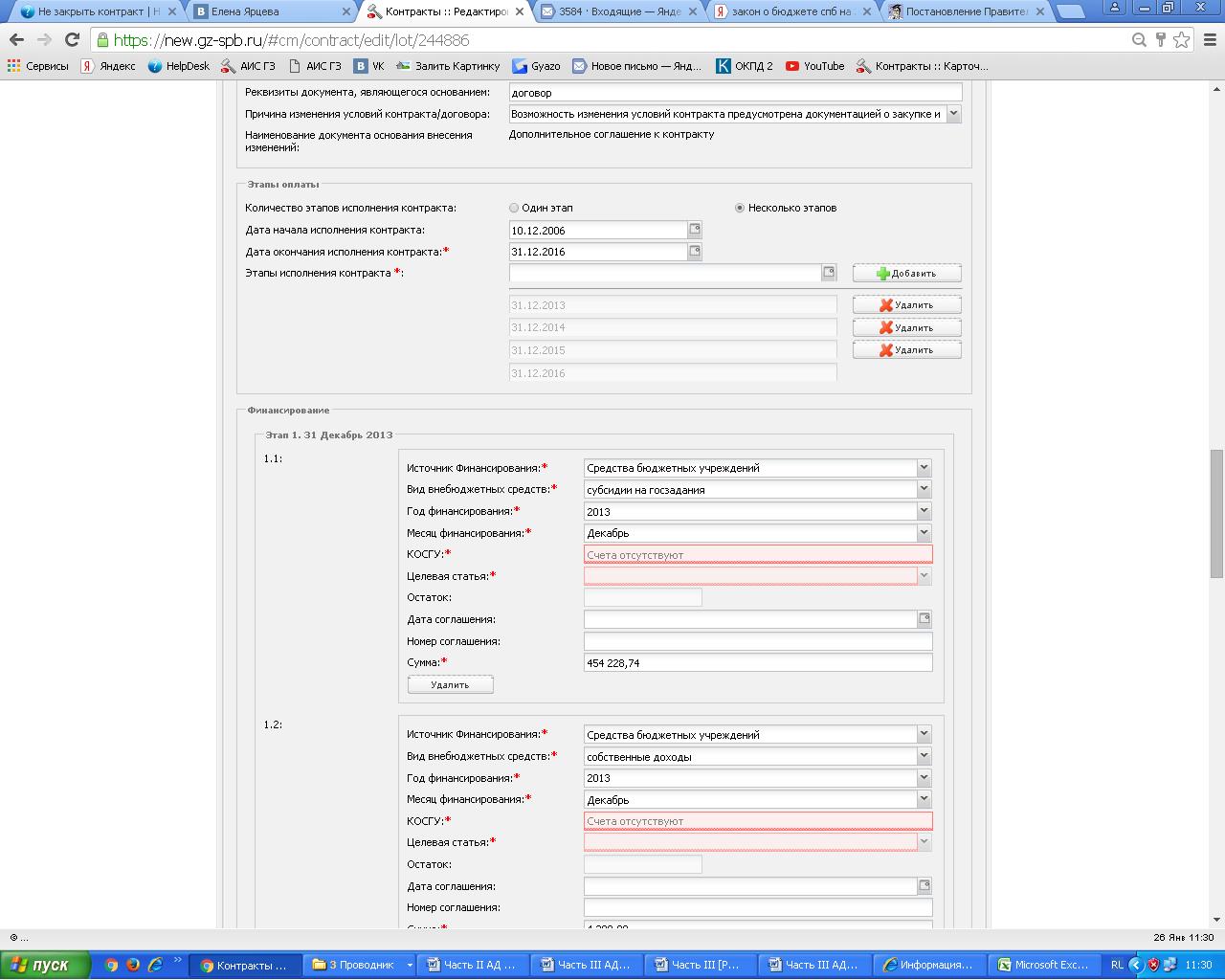
Task: Open calendar for contract start date 10.12.2006
Action: coord(695,230)
